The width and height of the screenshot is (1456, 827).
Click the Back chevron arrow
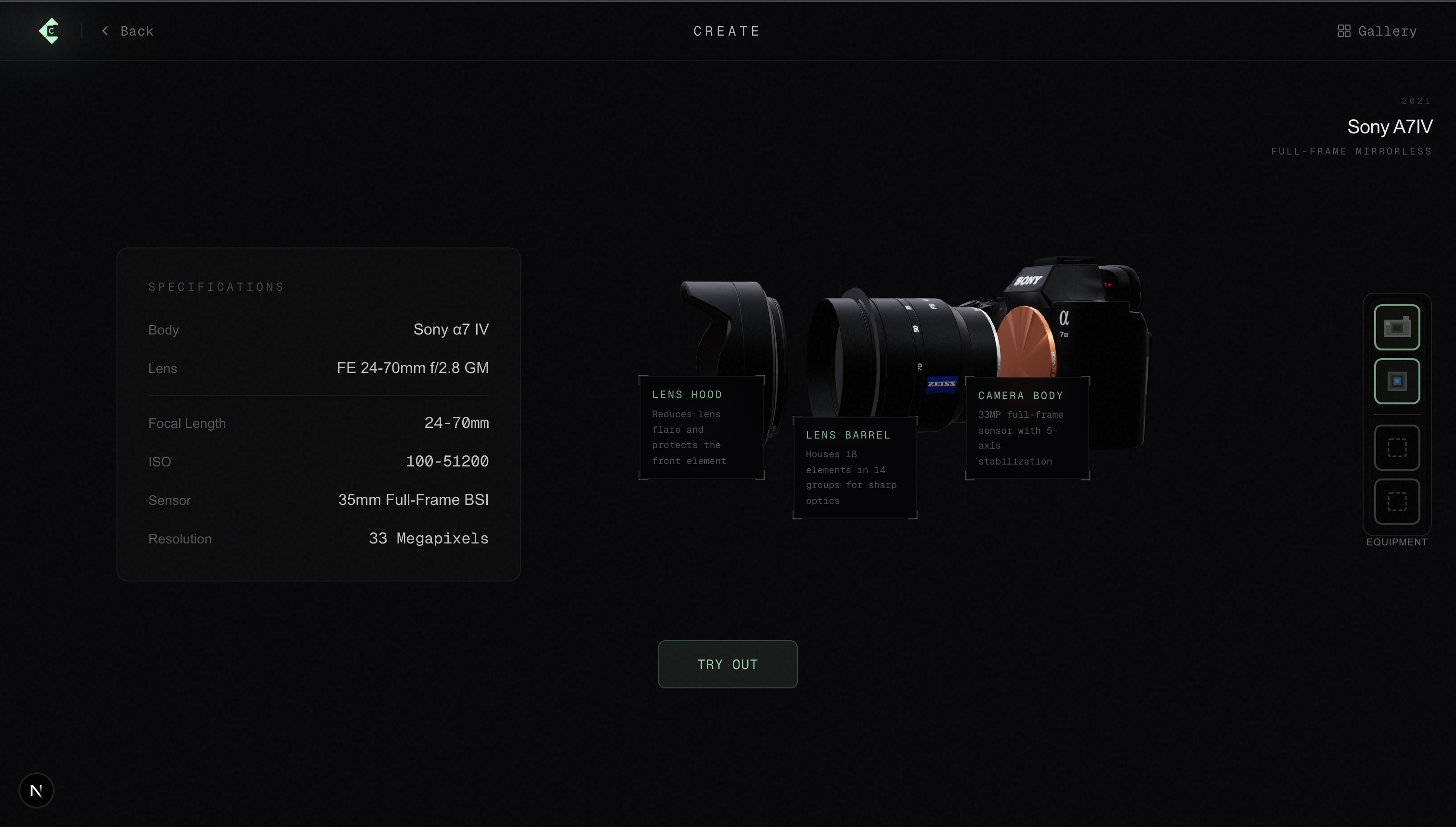(105, 31)
